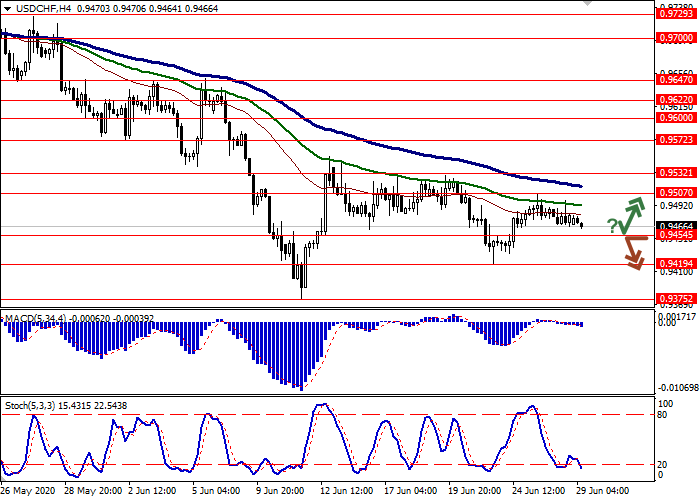Screen dimensions: 700x500
Task: Click the black current price tag 0.94664
Action: click(x=674, y=227)
